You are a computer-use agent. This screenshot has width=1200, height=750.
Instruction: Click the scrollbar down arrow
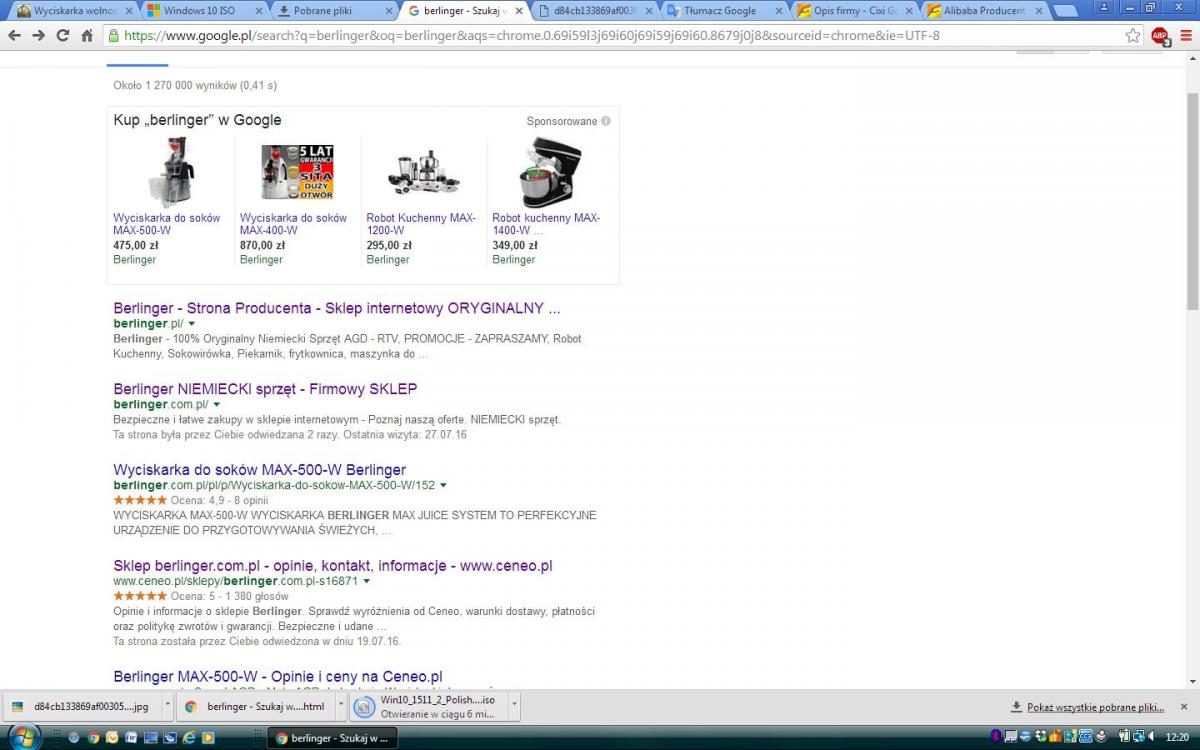coord(1192,682)
